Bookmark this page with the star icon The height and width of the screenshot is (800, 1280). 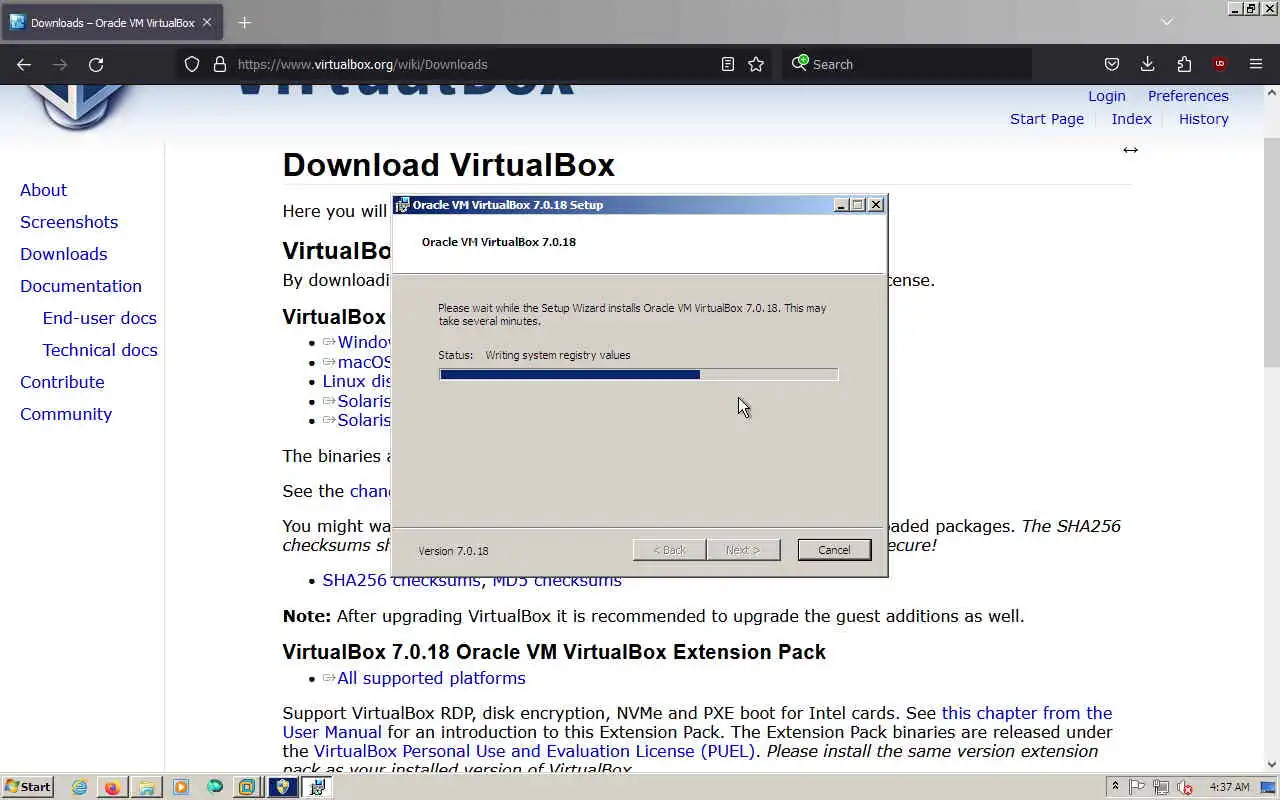(x=756, y=64)
